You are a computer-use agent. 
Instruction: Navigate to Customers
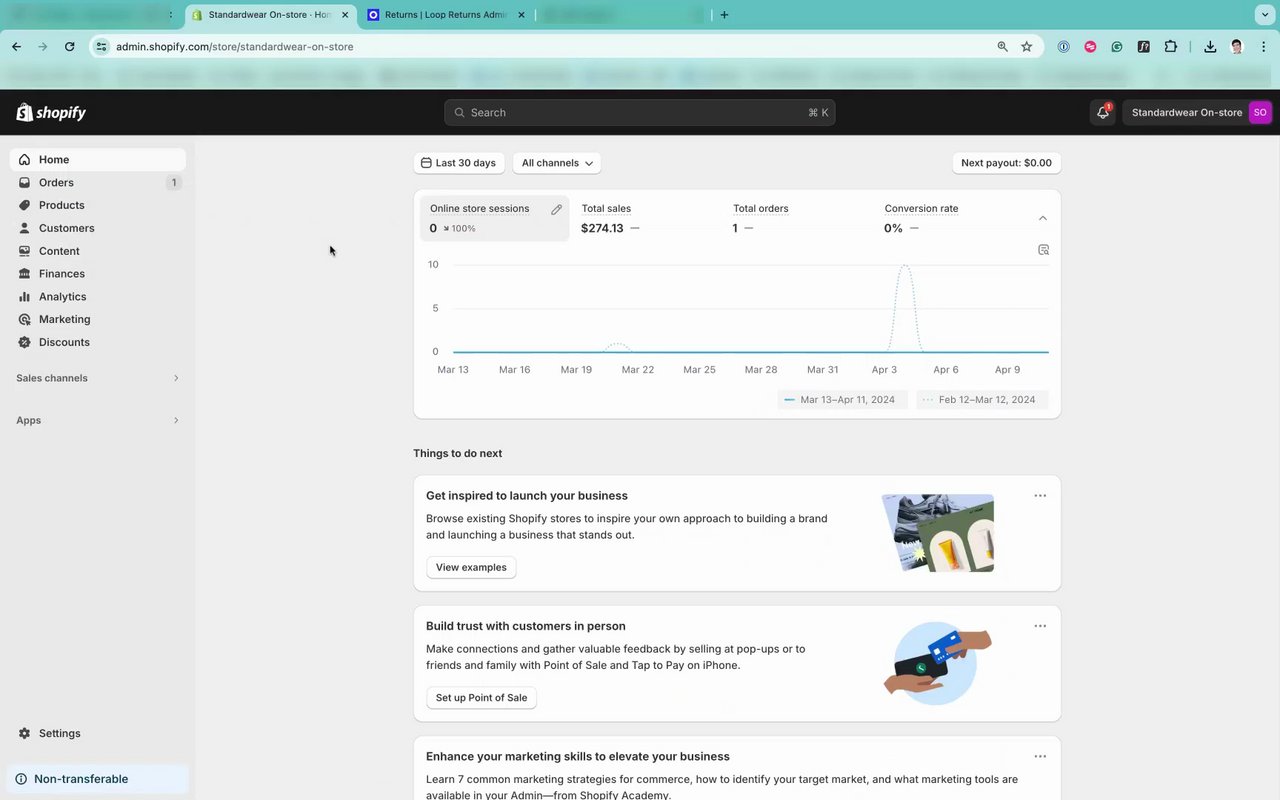click(x=98, y=228)
